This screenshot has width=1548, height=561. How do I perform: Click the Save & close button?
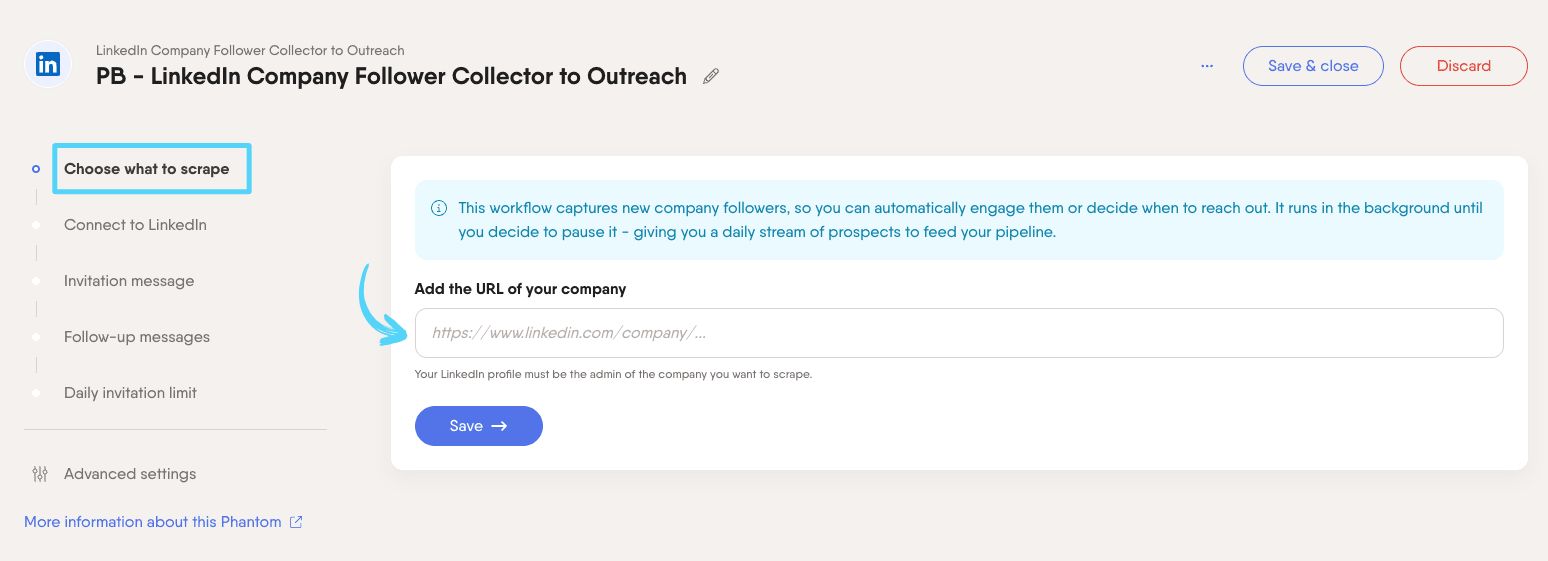1313,66
